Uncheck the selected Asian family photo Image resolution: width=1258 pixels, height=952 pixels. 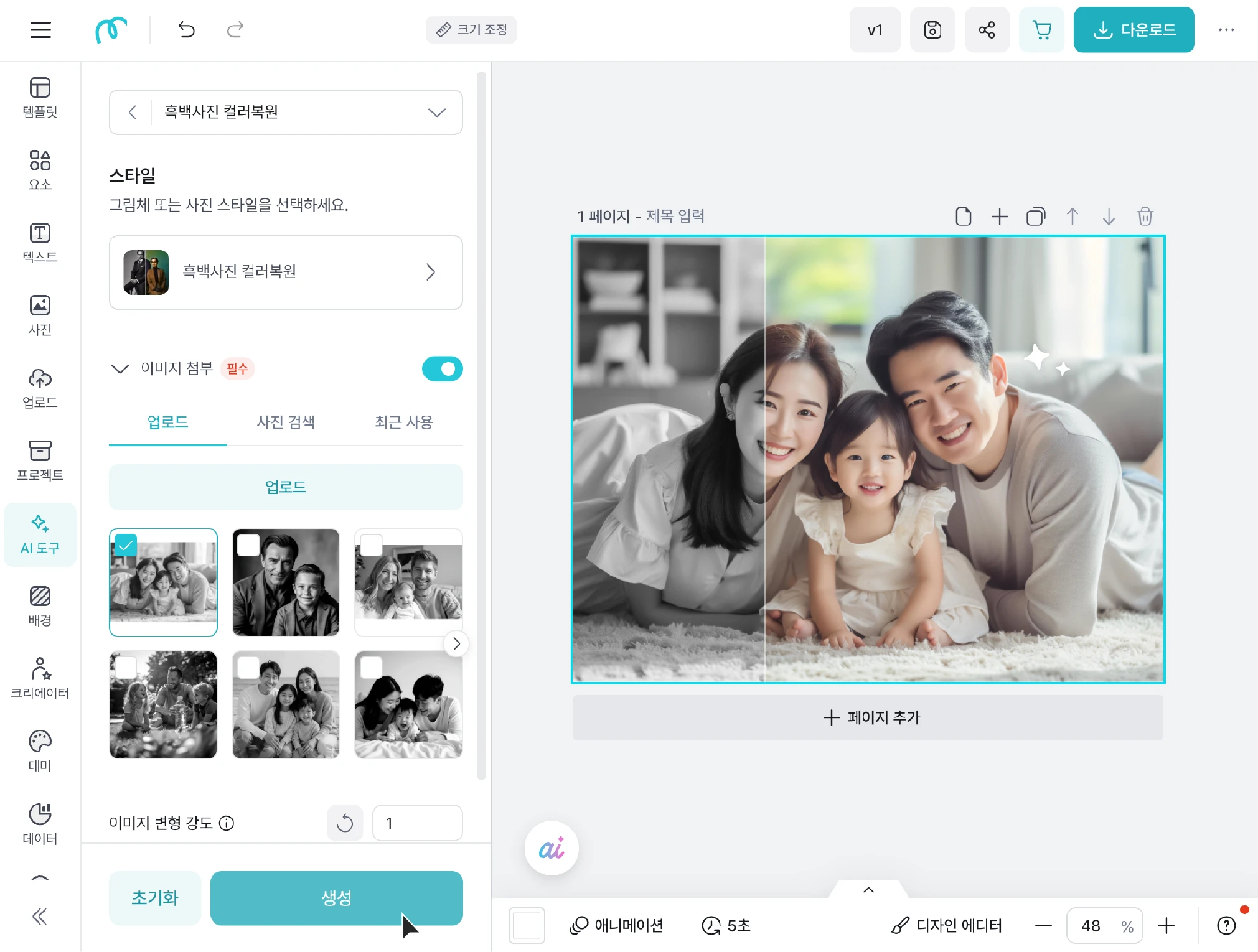(126, 546)
